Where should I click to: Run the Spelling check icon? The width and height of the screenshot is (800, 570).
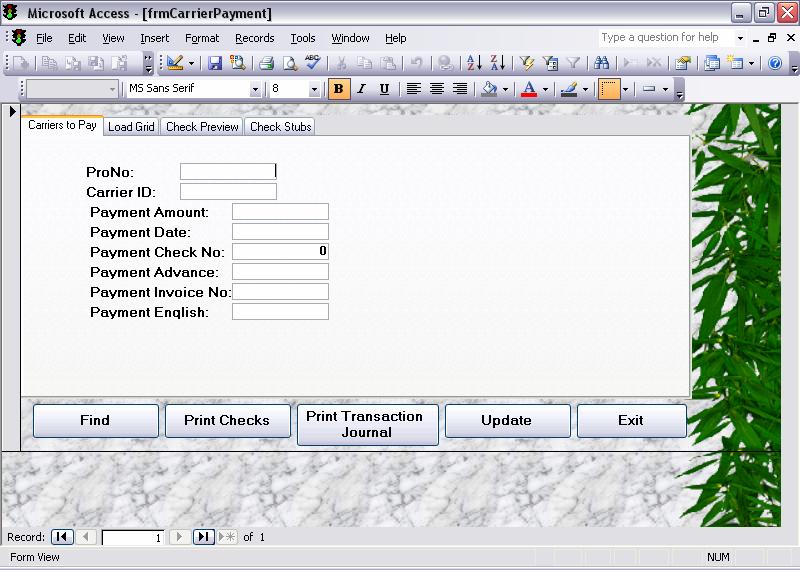(x=312, y=63)
